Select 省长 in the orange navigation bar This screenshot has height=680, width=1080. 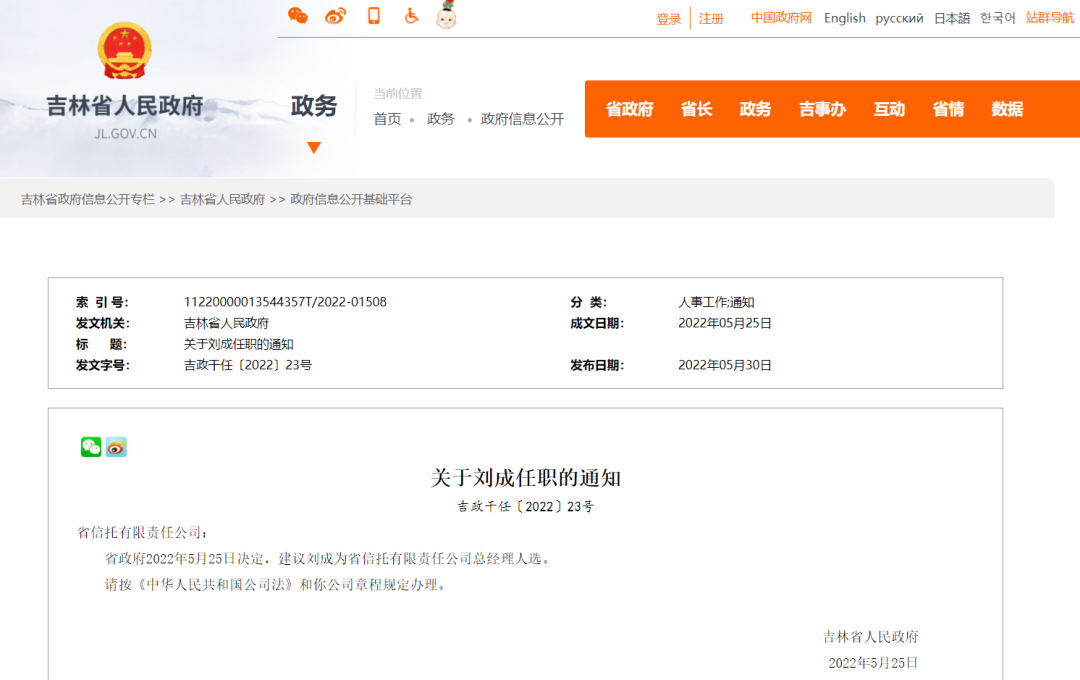click(696, 109)
